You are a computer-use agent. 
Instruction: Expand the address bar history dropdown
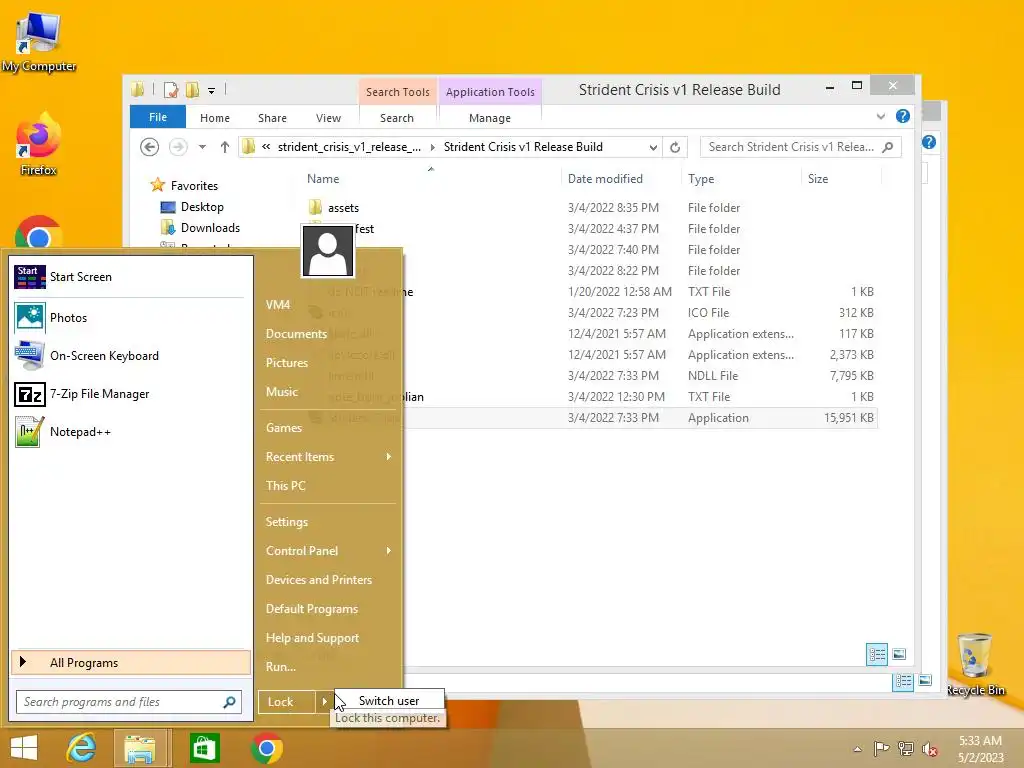coord(653,148)
